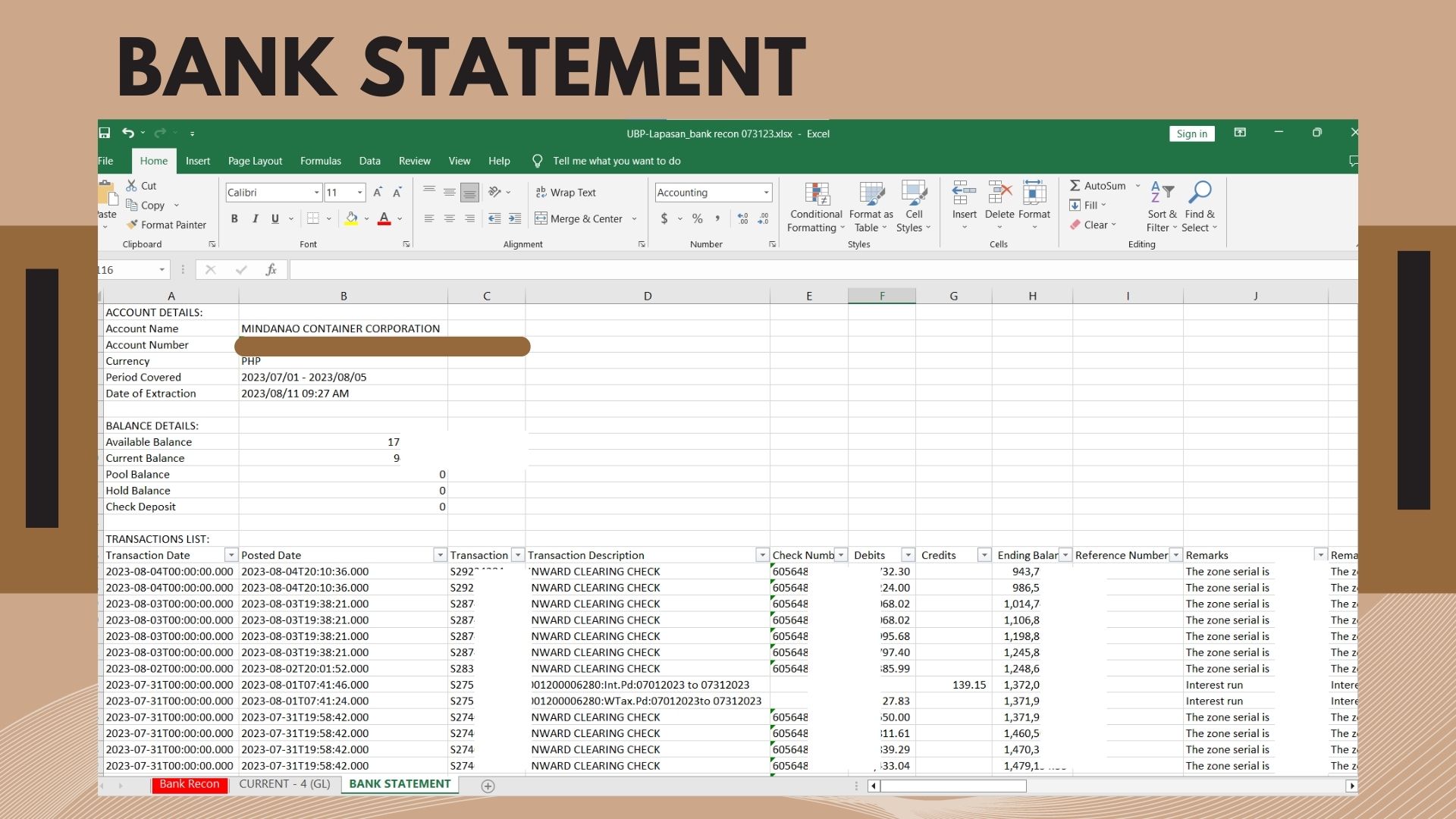The width and height of the screenshot is (1456, 819).
Task: Open Sort & Filter tool
Action: 1161,193
